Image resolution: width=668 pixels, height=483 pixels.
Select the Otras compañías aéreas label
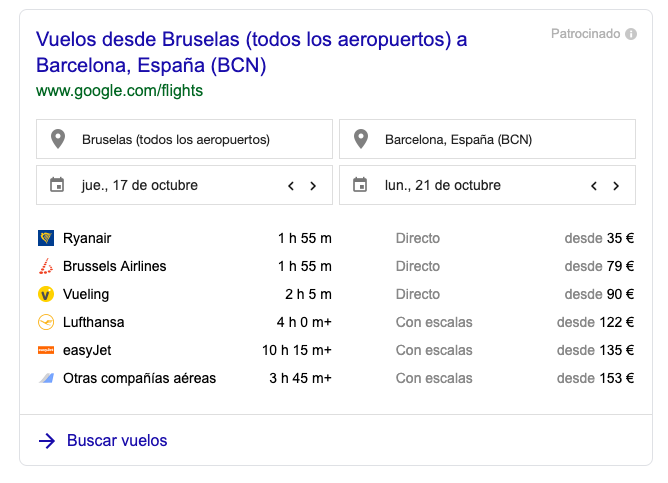click(140, 378)
